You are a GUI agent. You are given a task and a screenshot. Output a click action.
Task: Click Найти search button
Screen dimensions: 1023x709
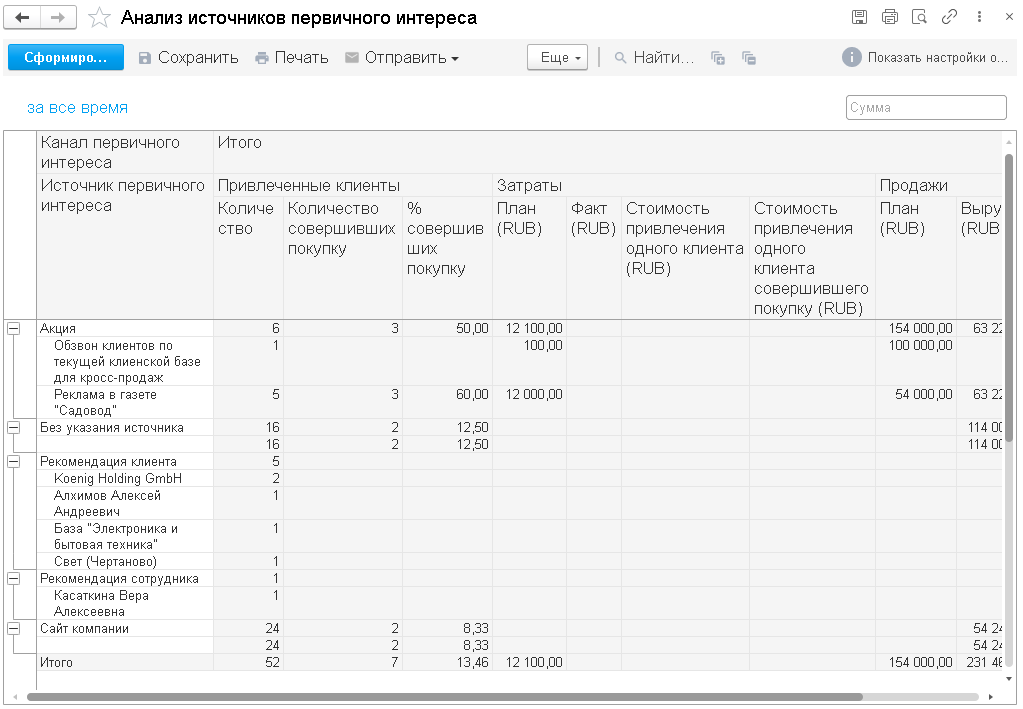pos(654,57)
